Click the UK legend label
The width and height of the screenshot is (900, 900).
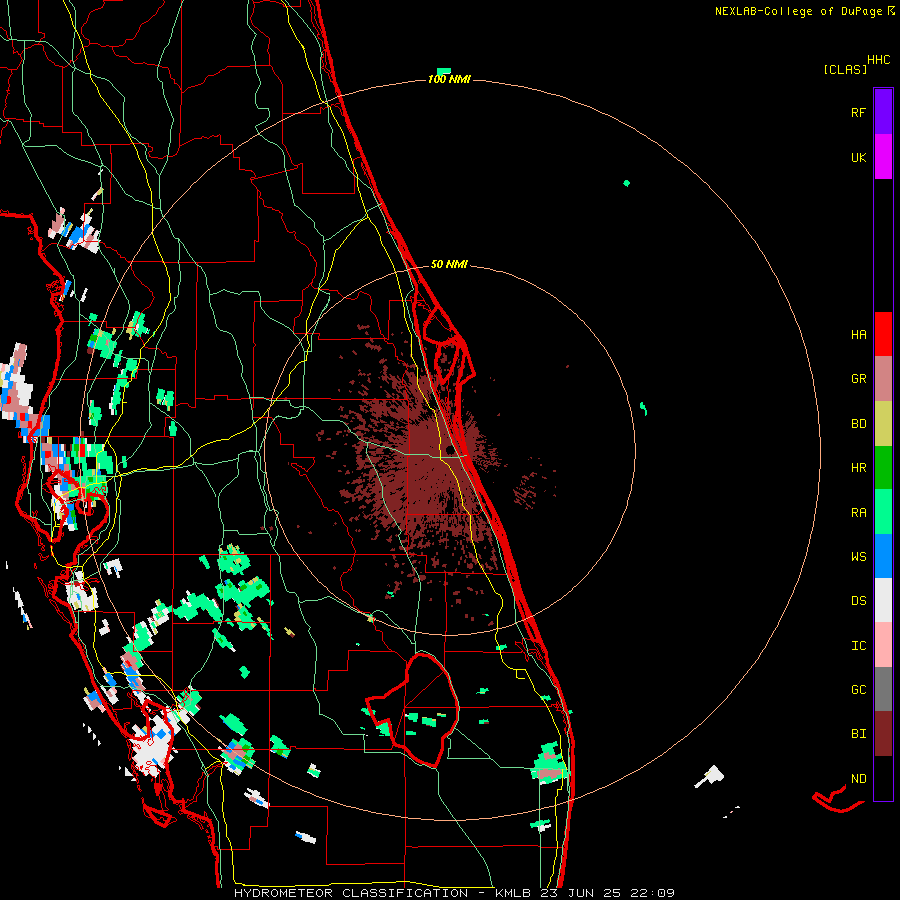858,157
